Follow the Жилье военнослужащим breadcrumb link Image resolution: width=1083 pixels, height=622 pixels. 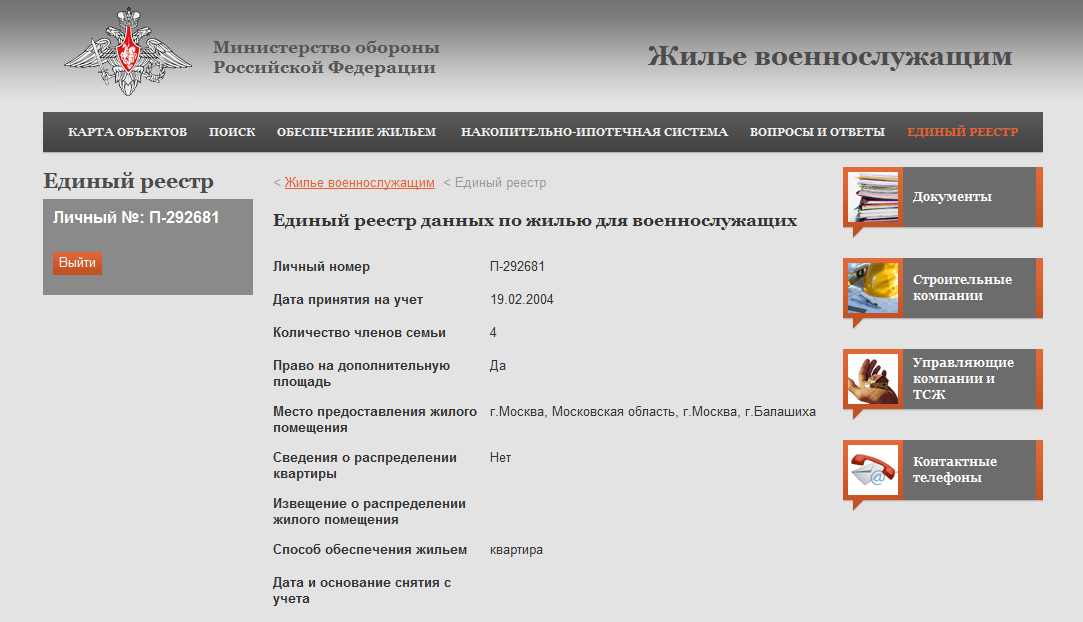[359, 183]
